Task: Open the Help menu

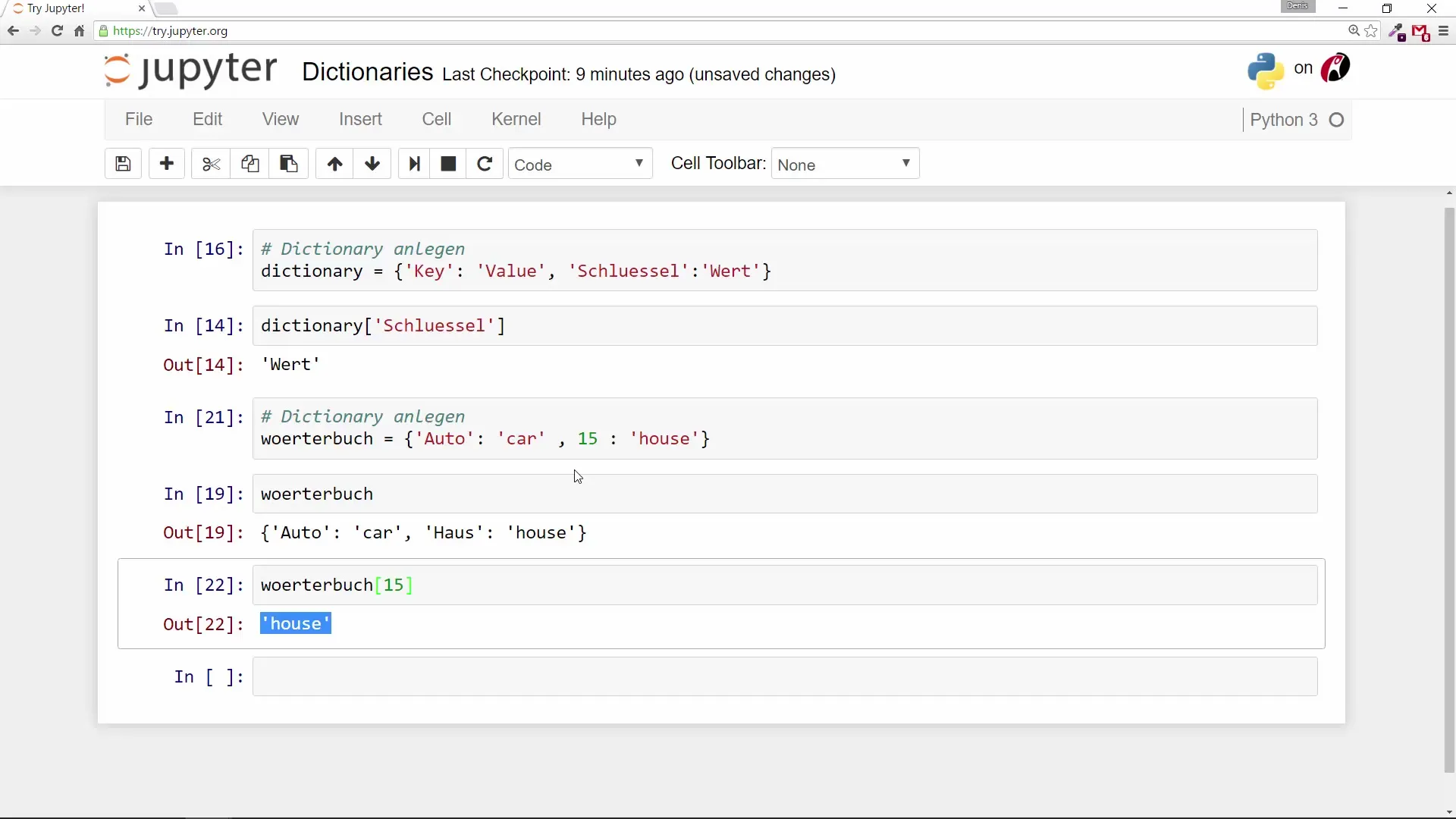Action: click(598, 120)
